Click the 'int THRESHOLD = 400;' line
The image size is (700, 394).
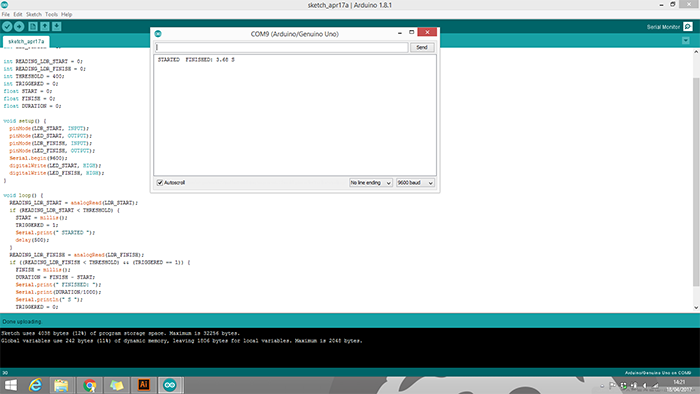(x=33, y=76)
